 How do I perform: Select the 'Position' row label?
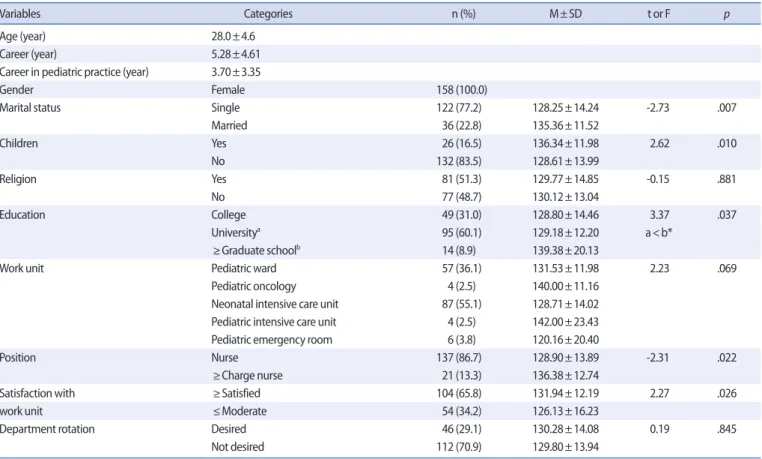point(18,358)
